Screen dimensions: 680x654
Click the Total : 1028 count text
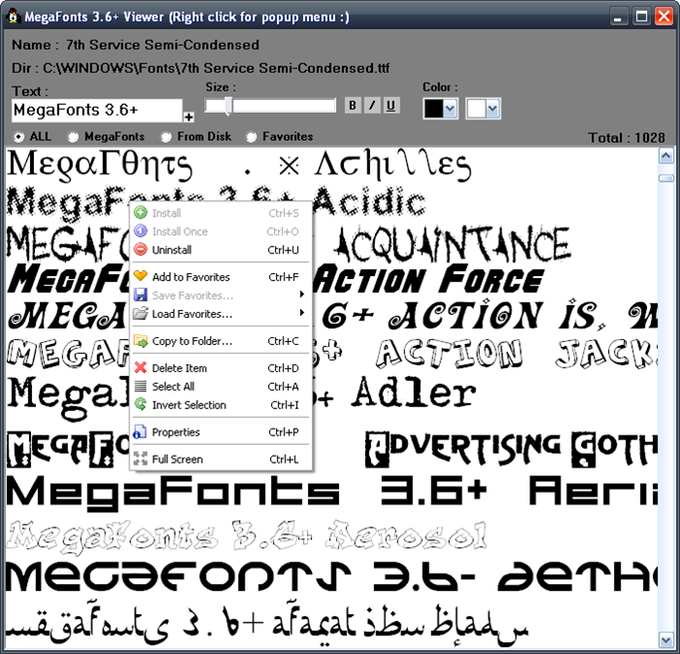(626, 138)
